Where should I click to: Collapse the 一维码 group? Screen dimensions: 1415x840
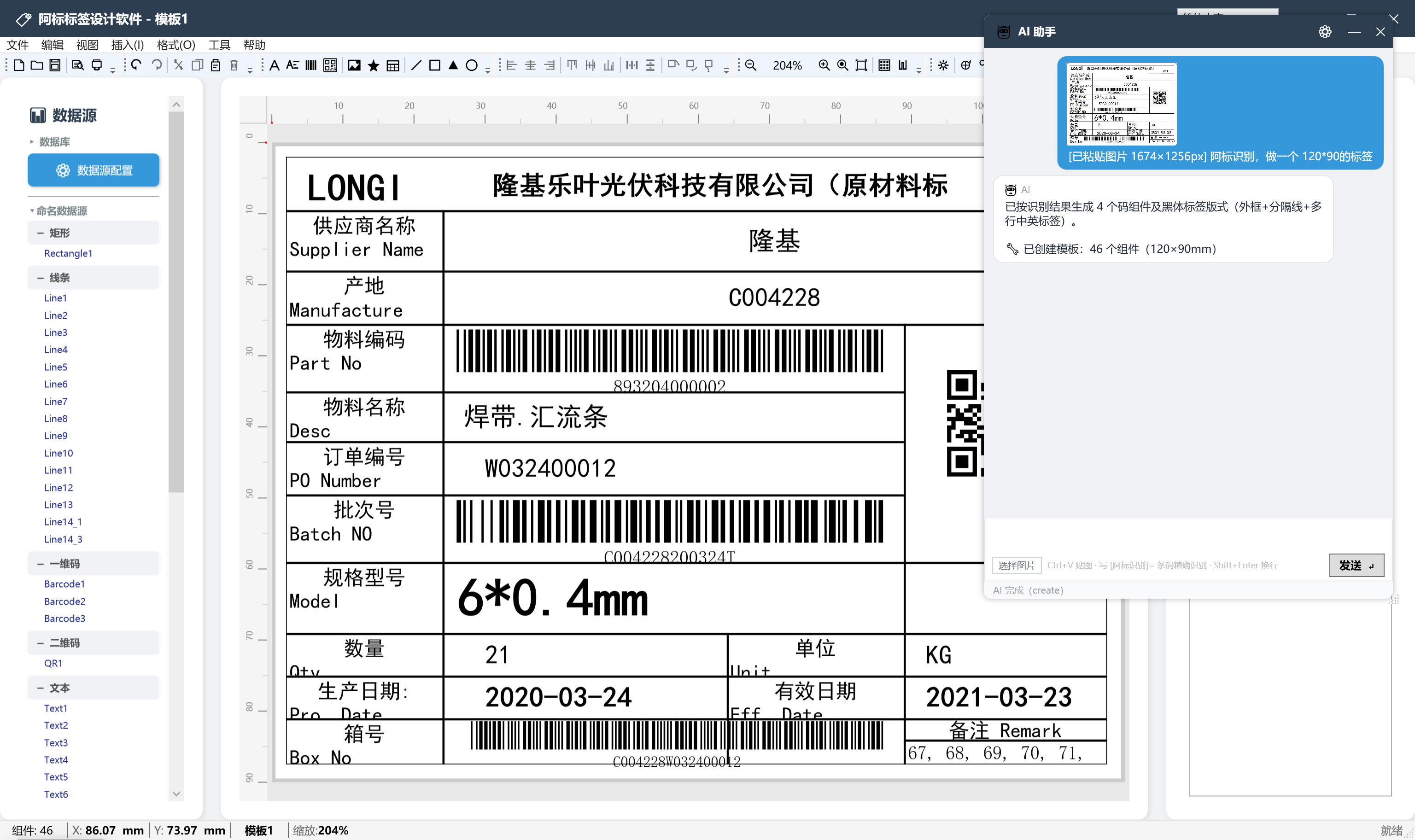coord(40,564)
